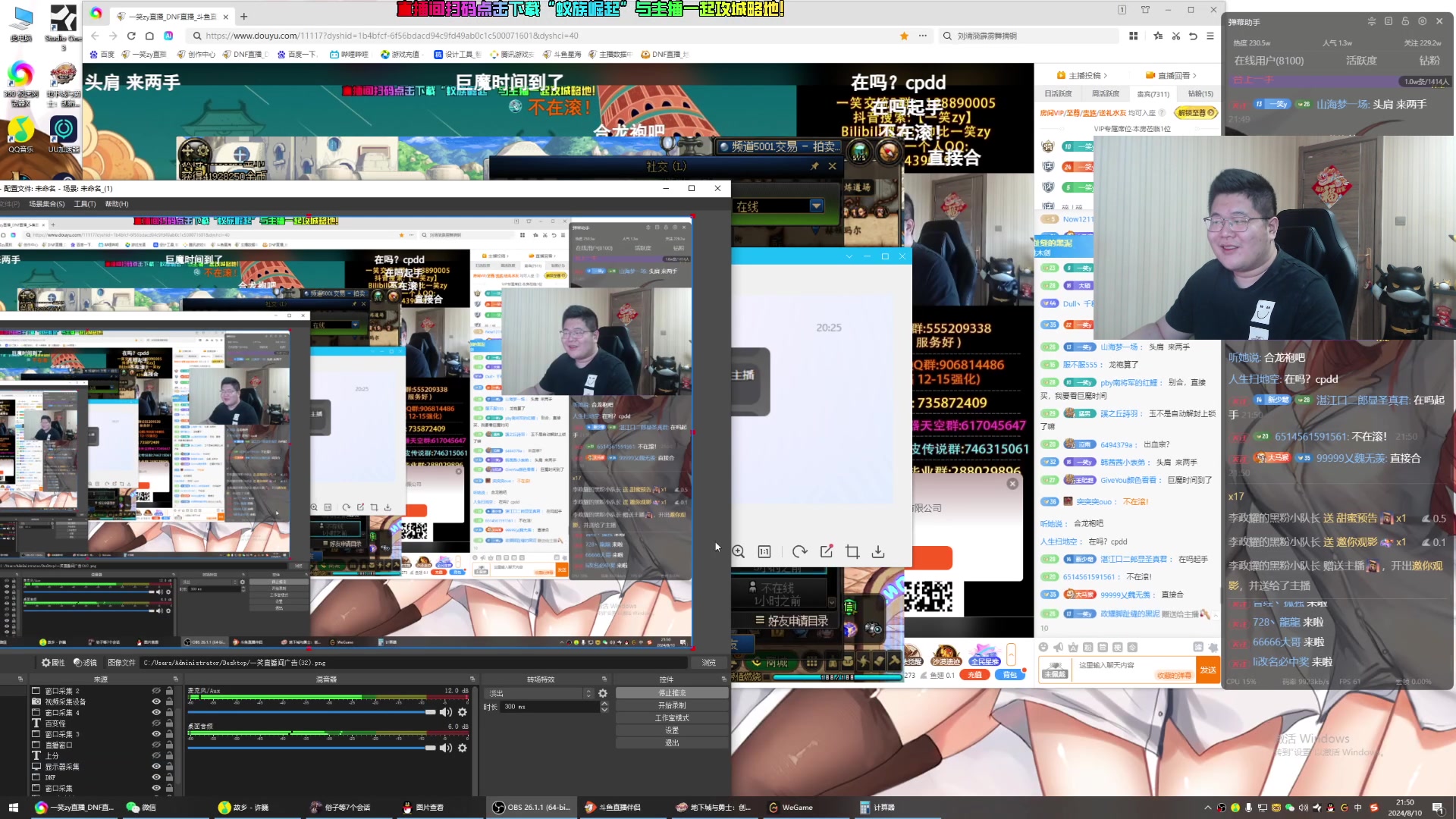This screenshot has width=1456, height=819.
Task: Open source 滤镜 in OBS toolbar
Action: coord(85,663)
